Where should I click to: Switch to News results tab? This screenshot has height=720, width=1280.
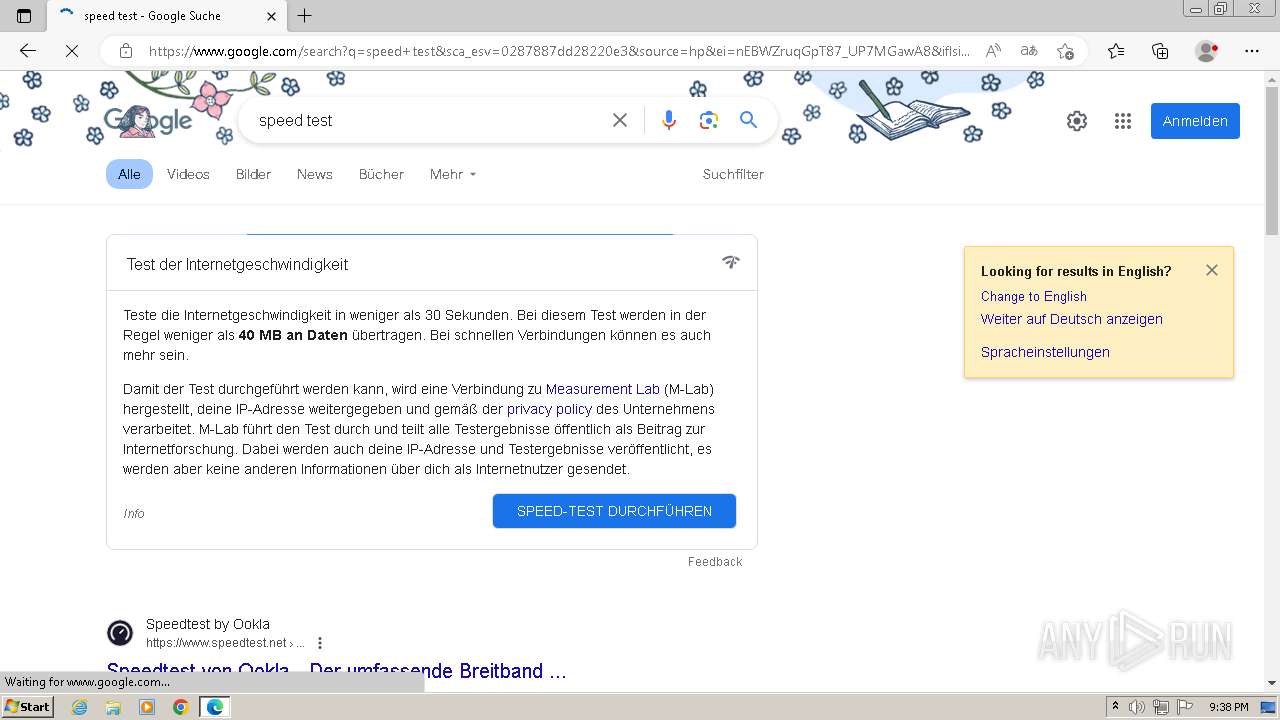(x=314, y=174)
